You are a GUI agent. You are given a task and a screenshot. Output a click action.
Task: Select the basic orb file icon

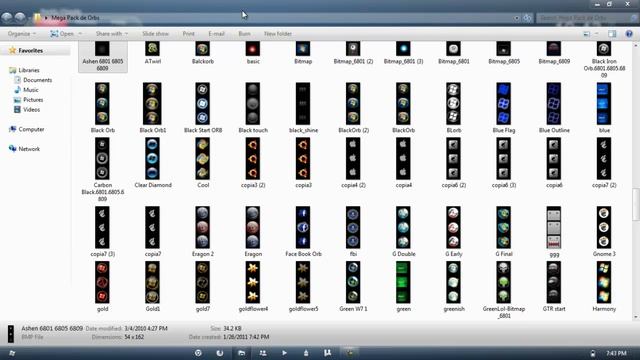point(253,49)
